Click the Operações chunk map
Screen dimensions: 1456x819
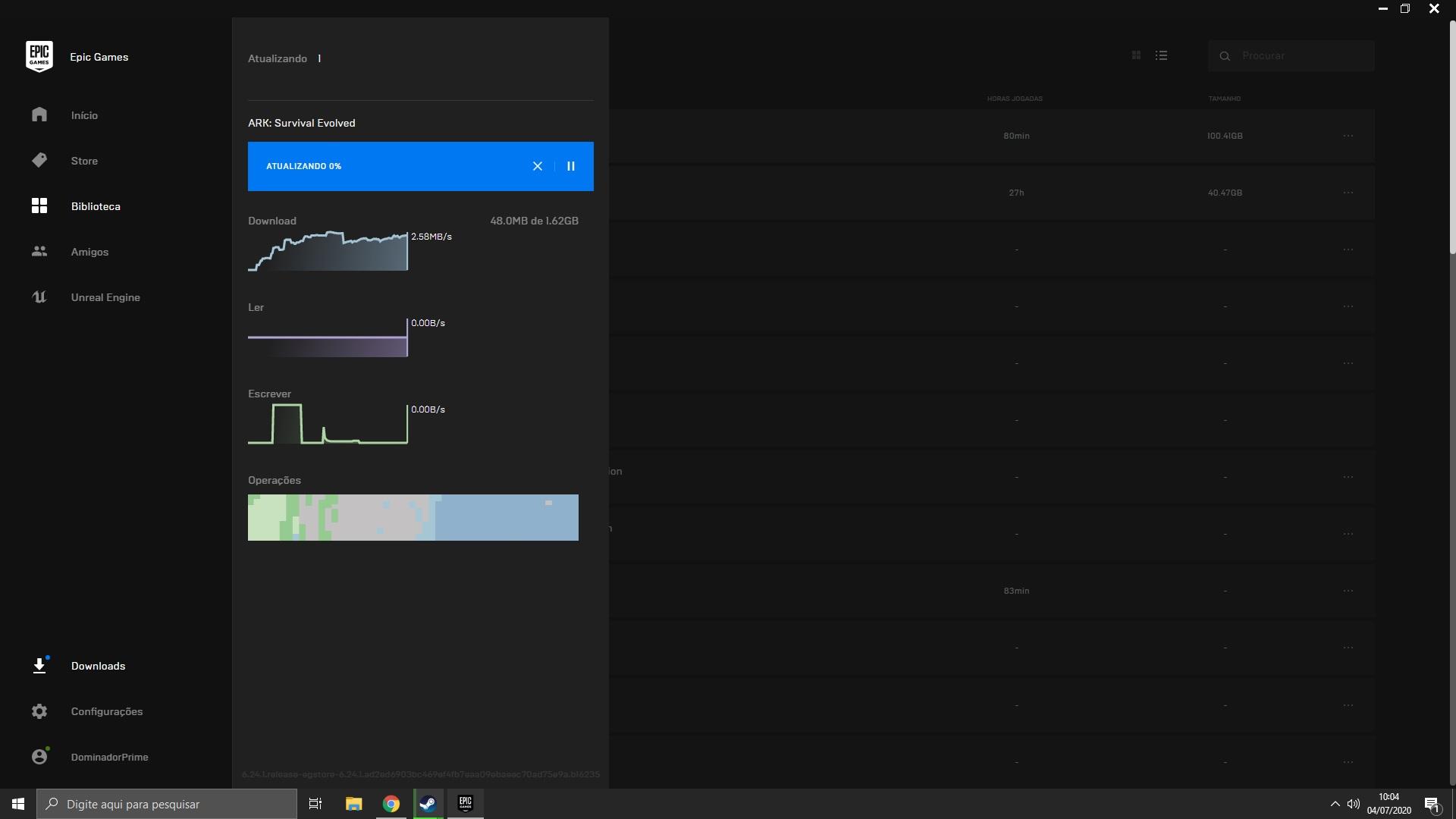[x=413, y=517]
